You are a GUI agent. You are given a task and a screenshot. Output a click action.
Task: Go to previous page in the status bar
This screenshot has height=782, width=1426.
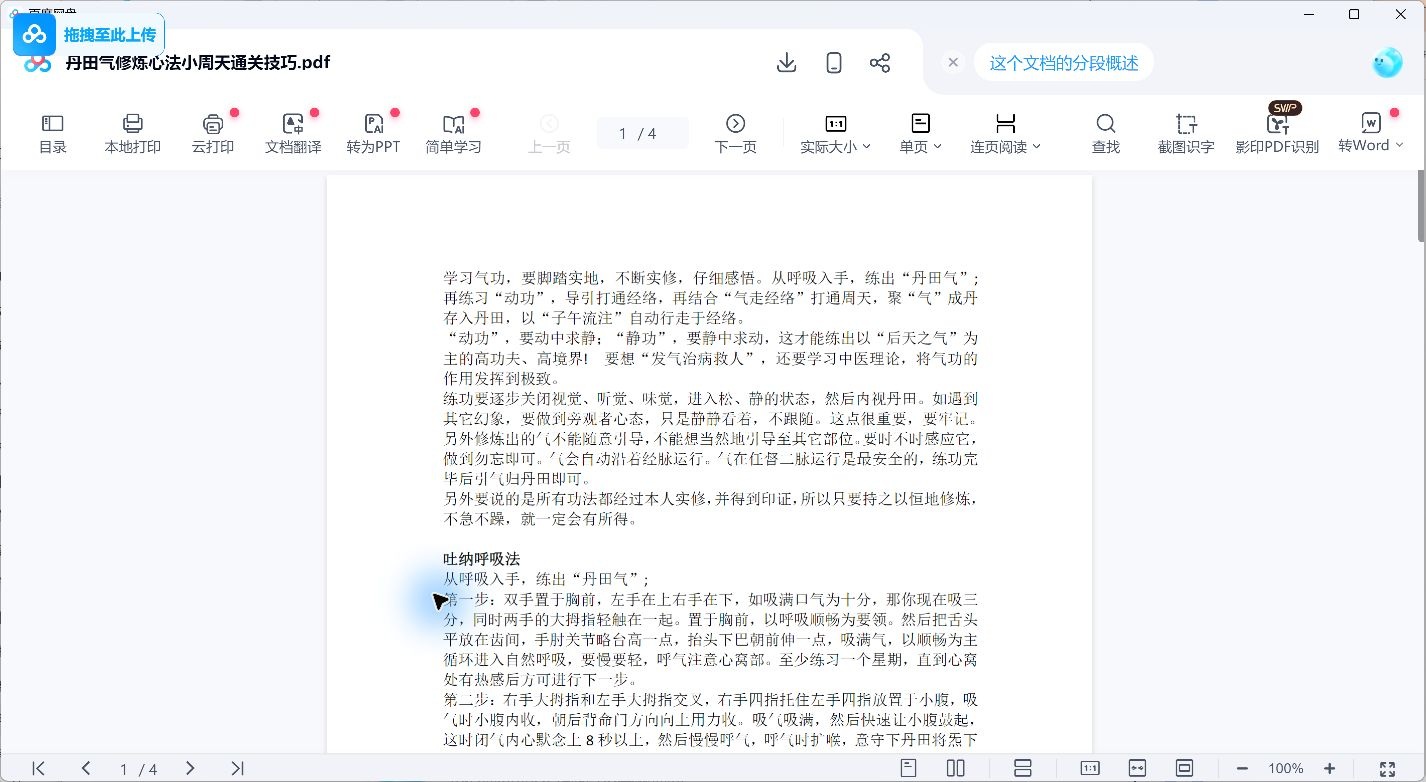(86, 768)
